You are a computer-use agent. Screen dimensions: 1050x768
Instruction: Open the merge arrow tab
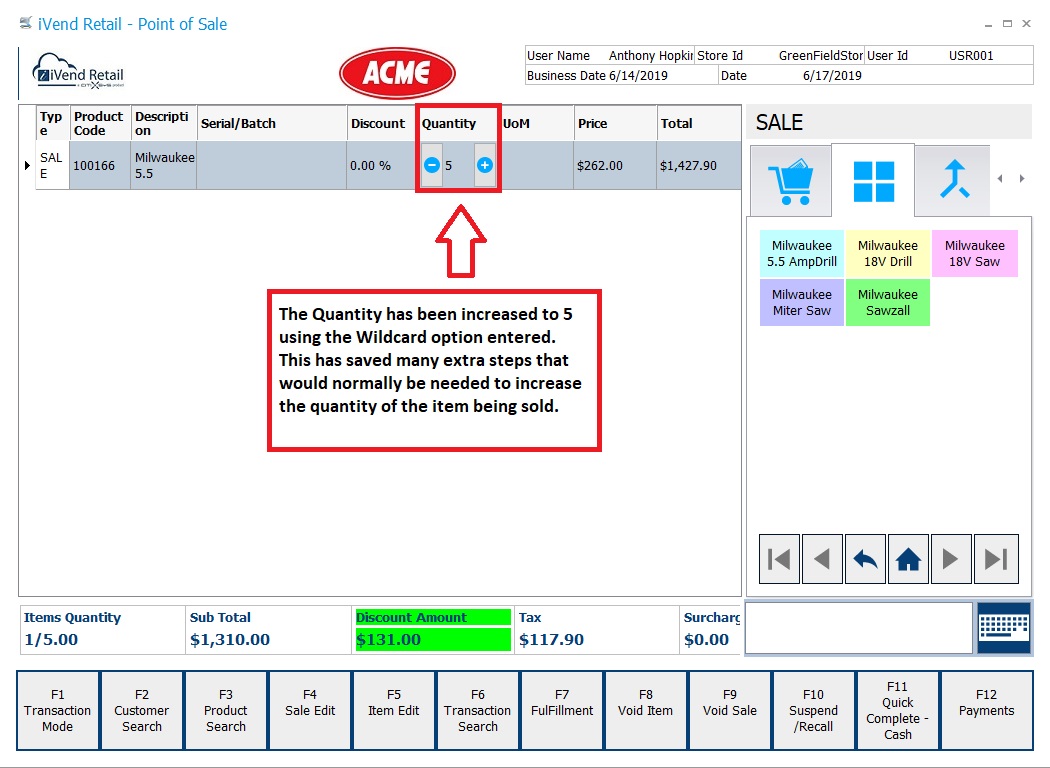(x=954, y=181)
